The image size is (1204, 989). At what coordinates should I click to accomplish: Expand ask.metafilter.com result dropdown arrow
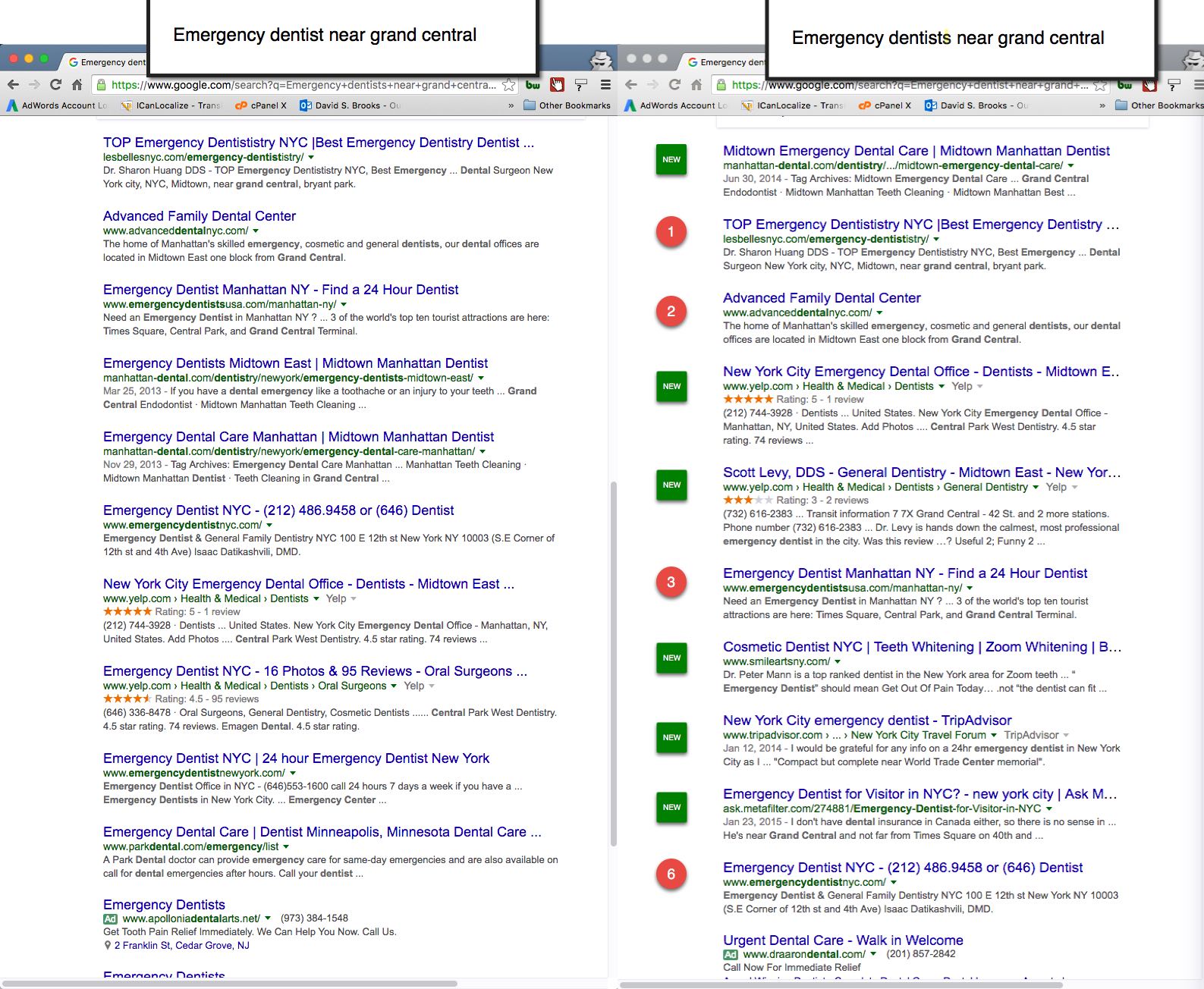(x=1049, y=808)
